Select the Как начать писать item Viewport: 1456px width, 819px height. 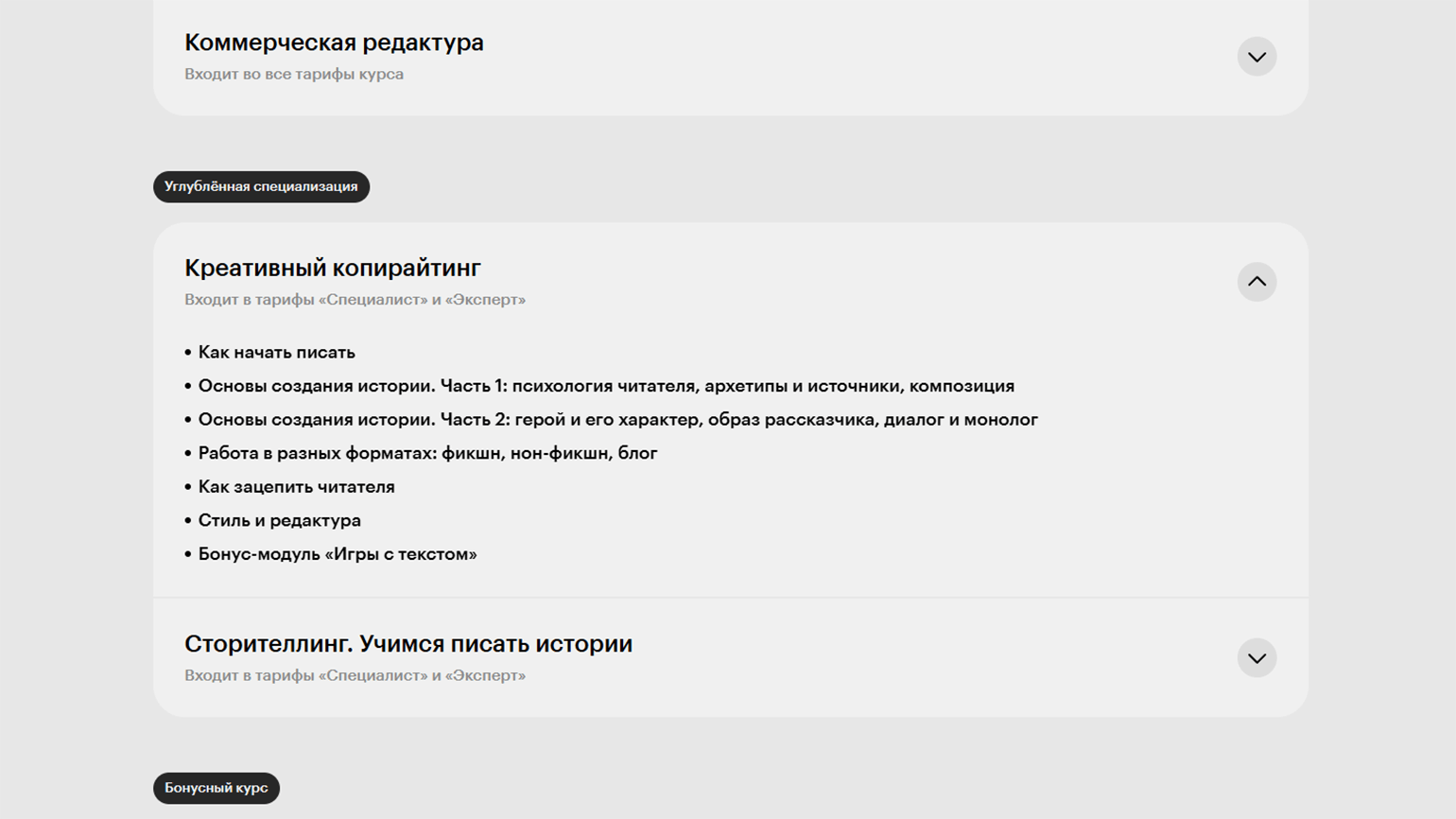pyautogui.click(x=277, y=353)
